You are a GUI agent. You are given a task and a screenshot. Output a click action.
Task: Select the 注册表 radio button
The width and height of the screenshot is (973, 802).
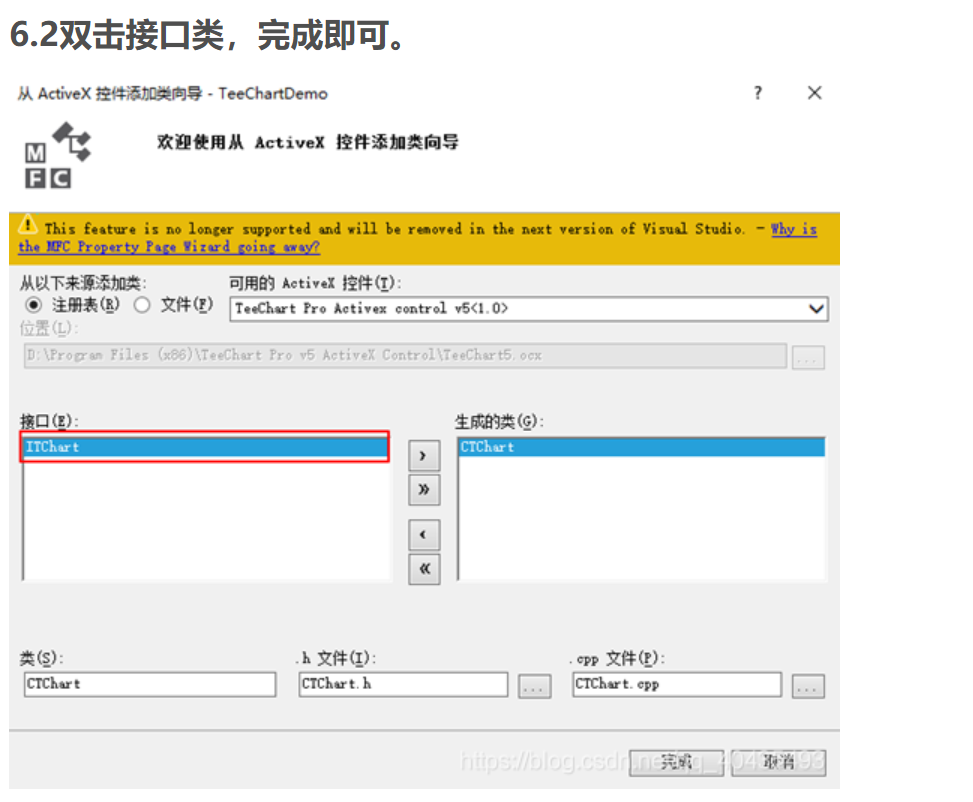[x=34, y=305]
